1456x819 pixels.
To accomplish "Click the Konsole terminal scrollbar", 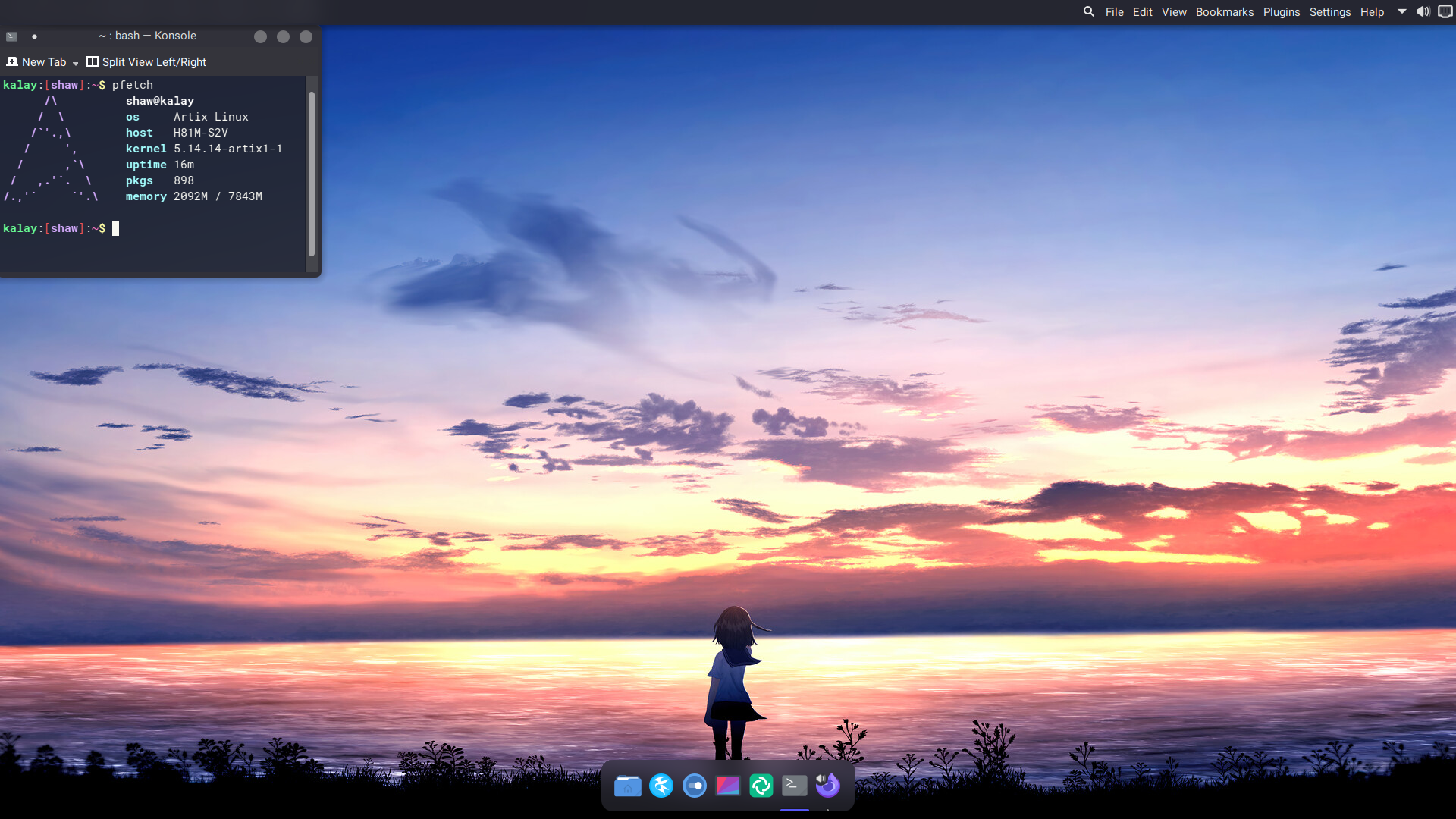I will (x=311, y=174).
